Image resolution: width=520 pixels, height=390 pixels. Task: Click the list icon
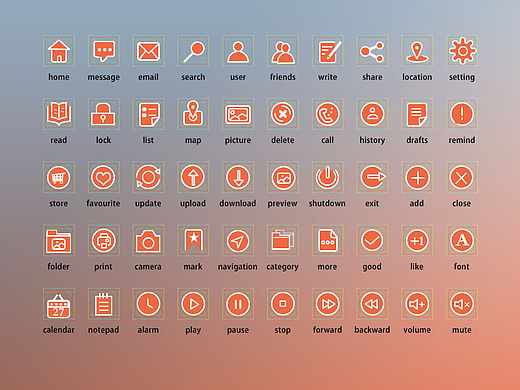tap(148, 114)
